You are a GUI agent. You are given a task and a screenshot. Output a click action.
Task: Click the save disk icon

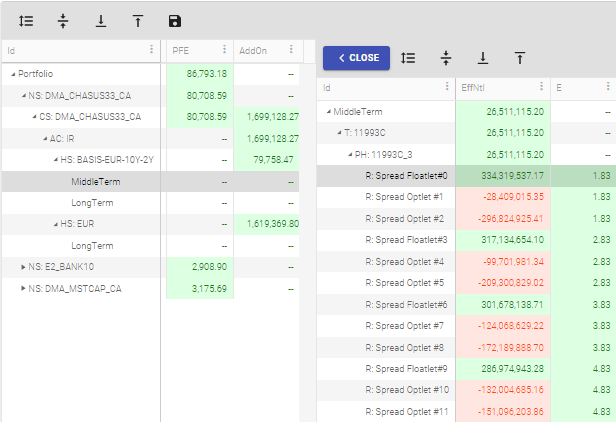175,21
